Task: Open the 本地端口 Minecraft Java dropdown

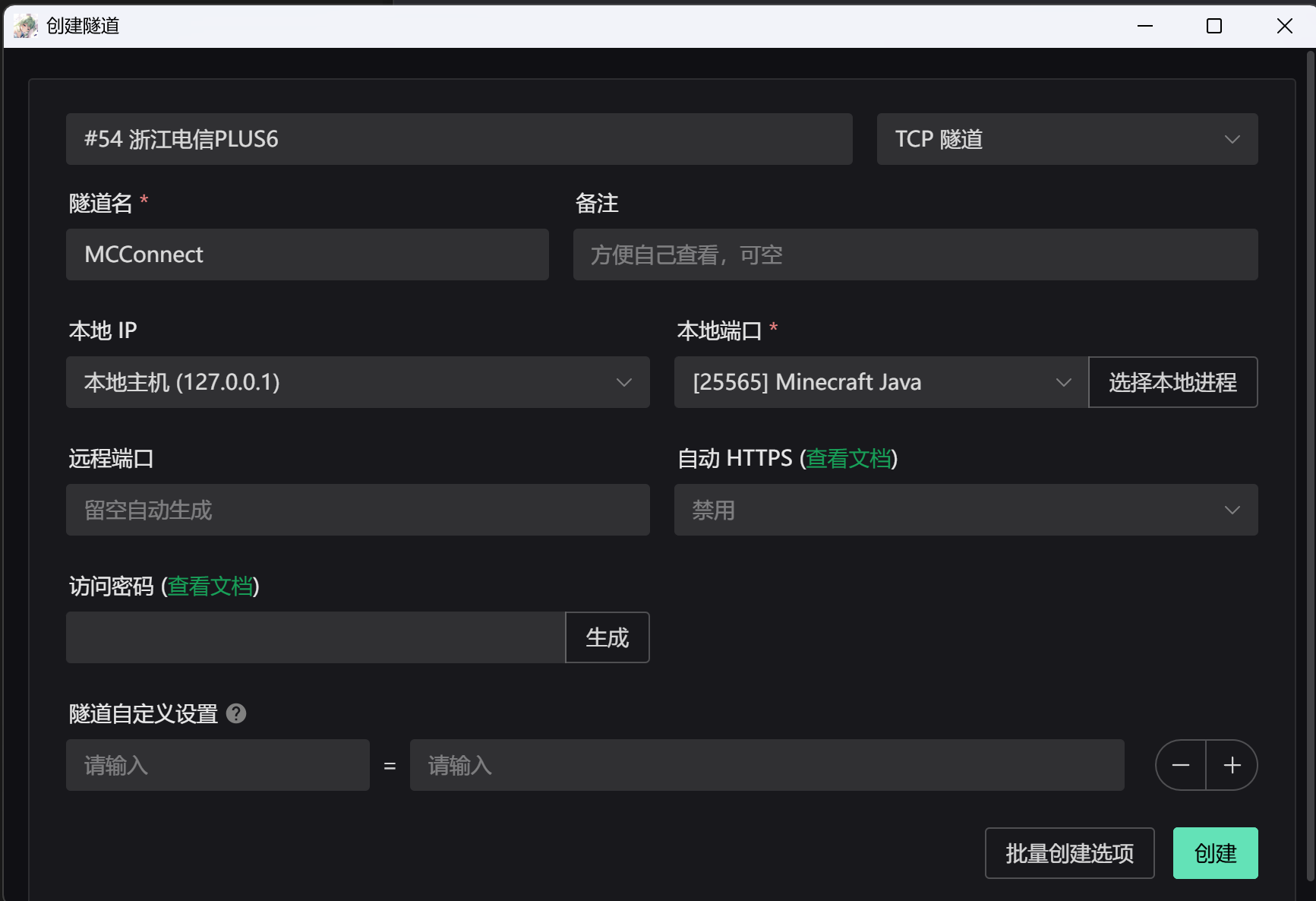Action: pyautogui.click(x=881, y=382)
